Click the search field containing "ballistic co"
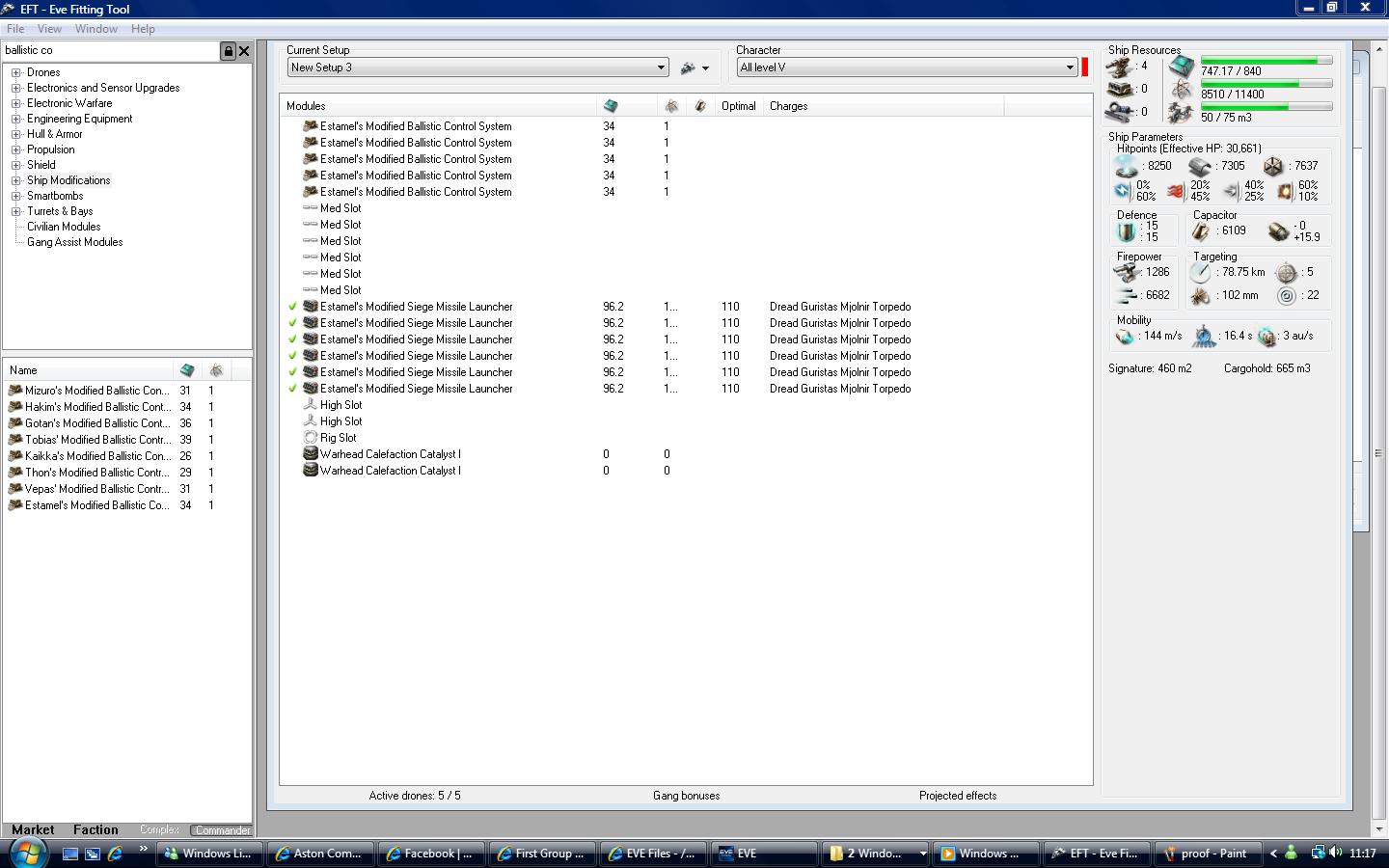Image resolution: width=1389 pixels, height=868 pixels. tap(111, 51)
